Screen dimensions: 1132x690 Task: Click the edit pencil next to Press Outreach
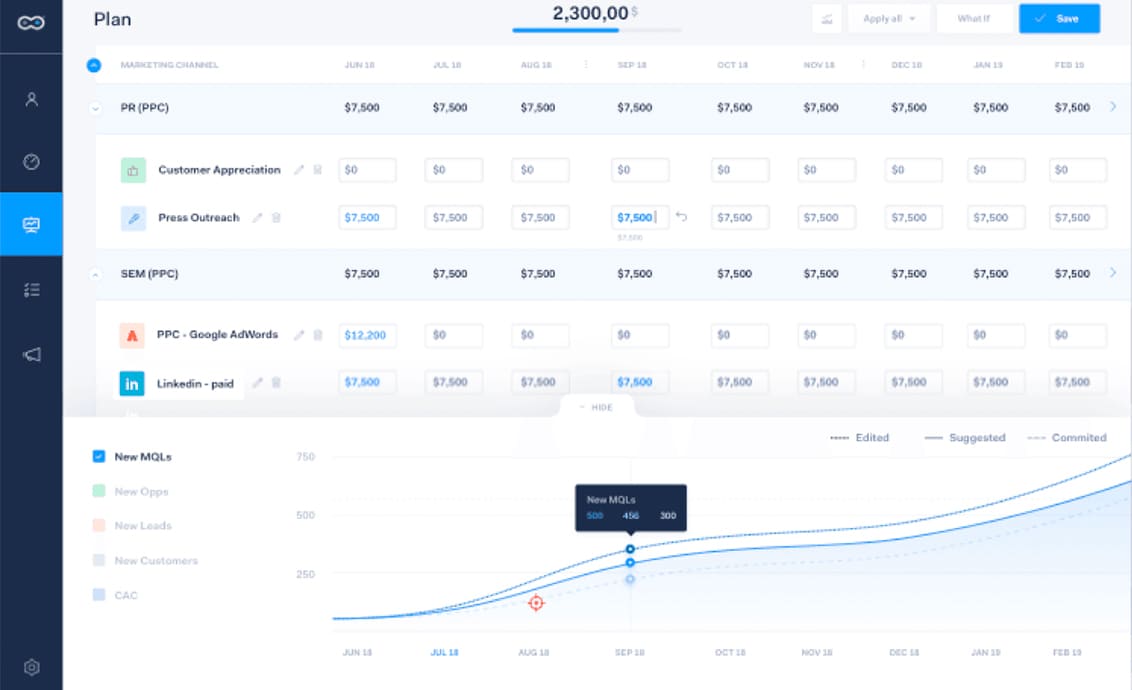click(x=257, y=217)
